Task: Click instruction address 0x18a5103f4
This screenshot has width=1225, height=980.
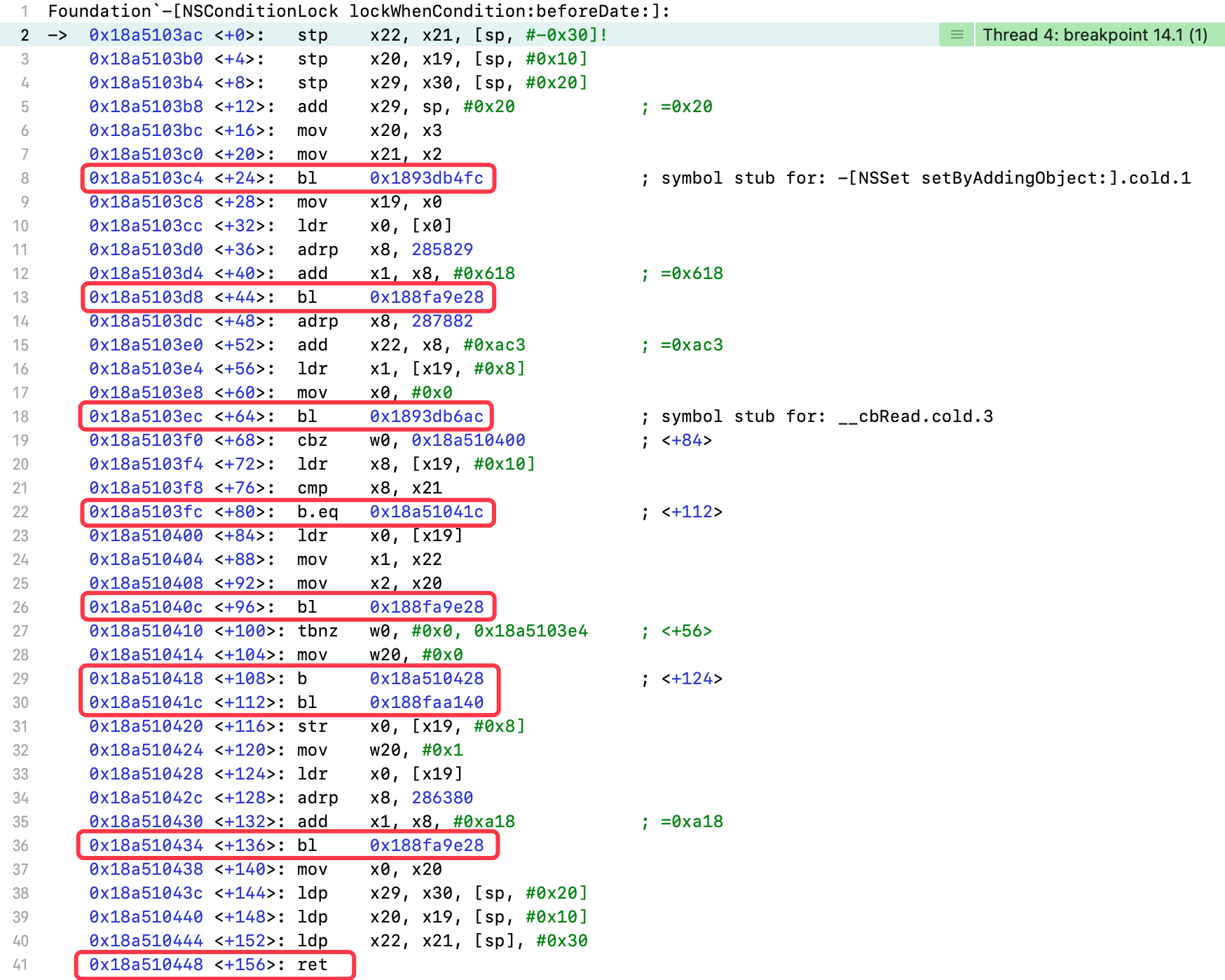Action: tap(146, 464)
